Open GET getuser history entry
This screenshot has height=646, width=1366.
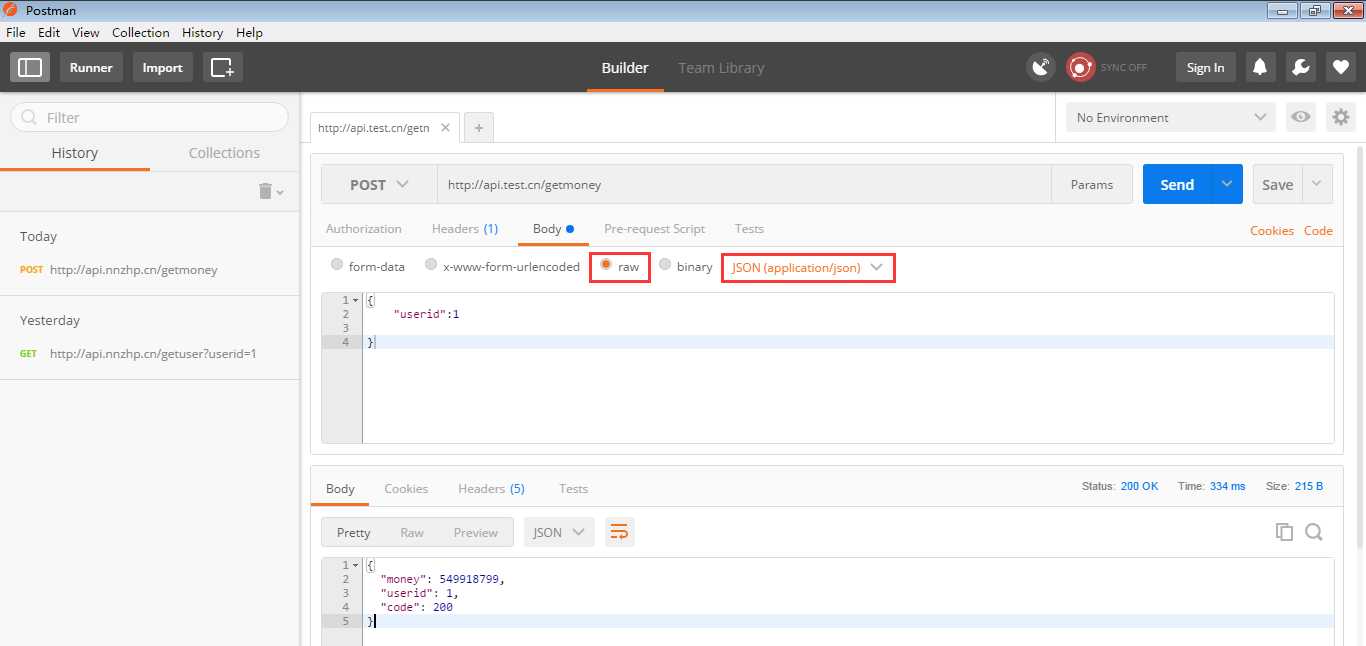tap(150, 353)
